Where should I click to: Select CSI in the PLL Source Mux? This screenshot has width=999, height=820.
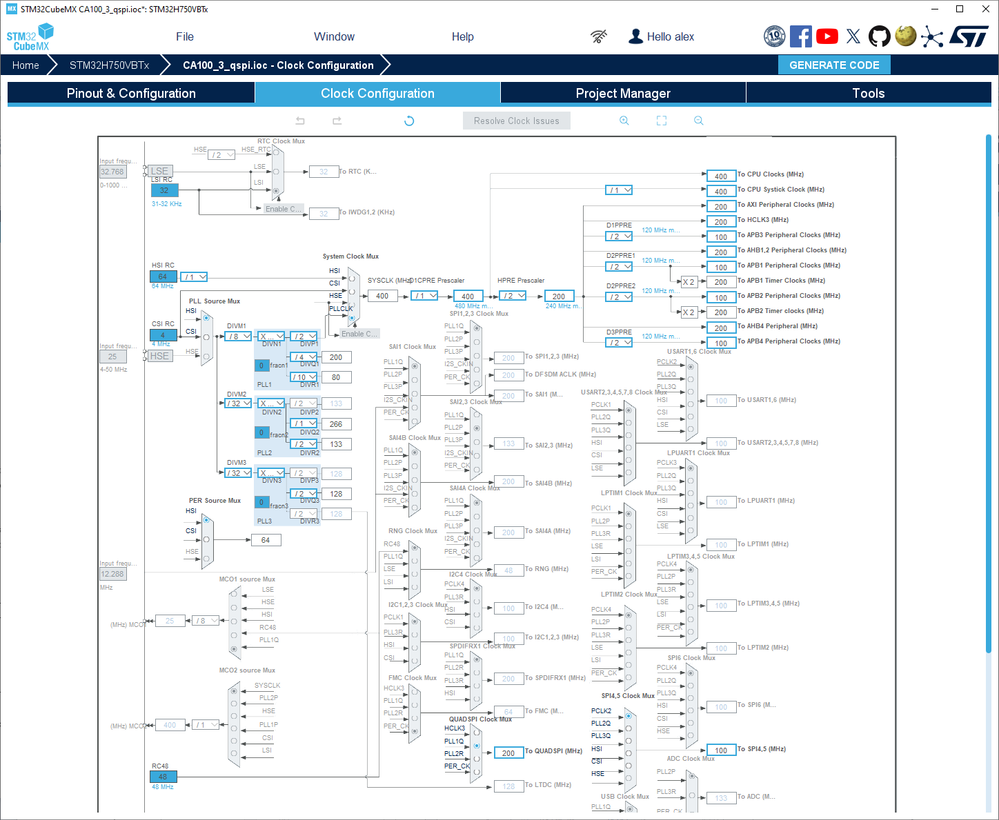coord(206,337)
